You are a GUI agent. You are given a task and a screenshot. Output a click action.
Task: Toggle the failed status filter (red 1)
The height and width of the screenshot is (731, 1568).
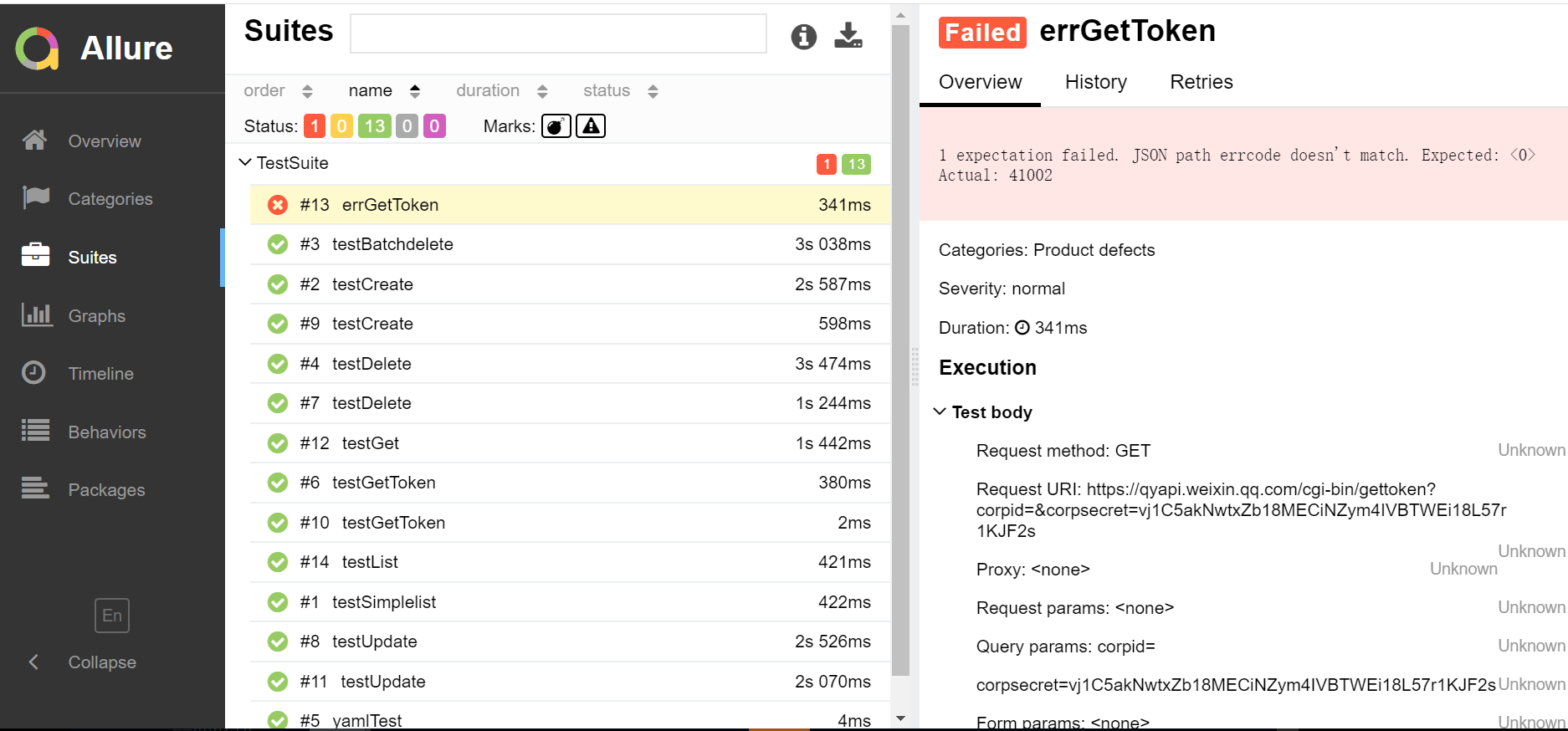click(315, 126)
